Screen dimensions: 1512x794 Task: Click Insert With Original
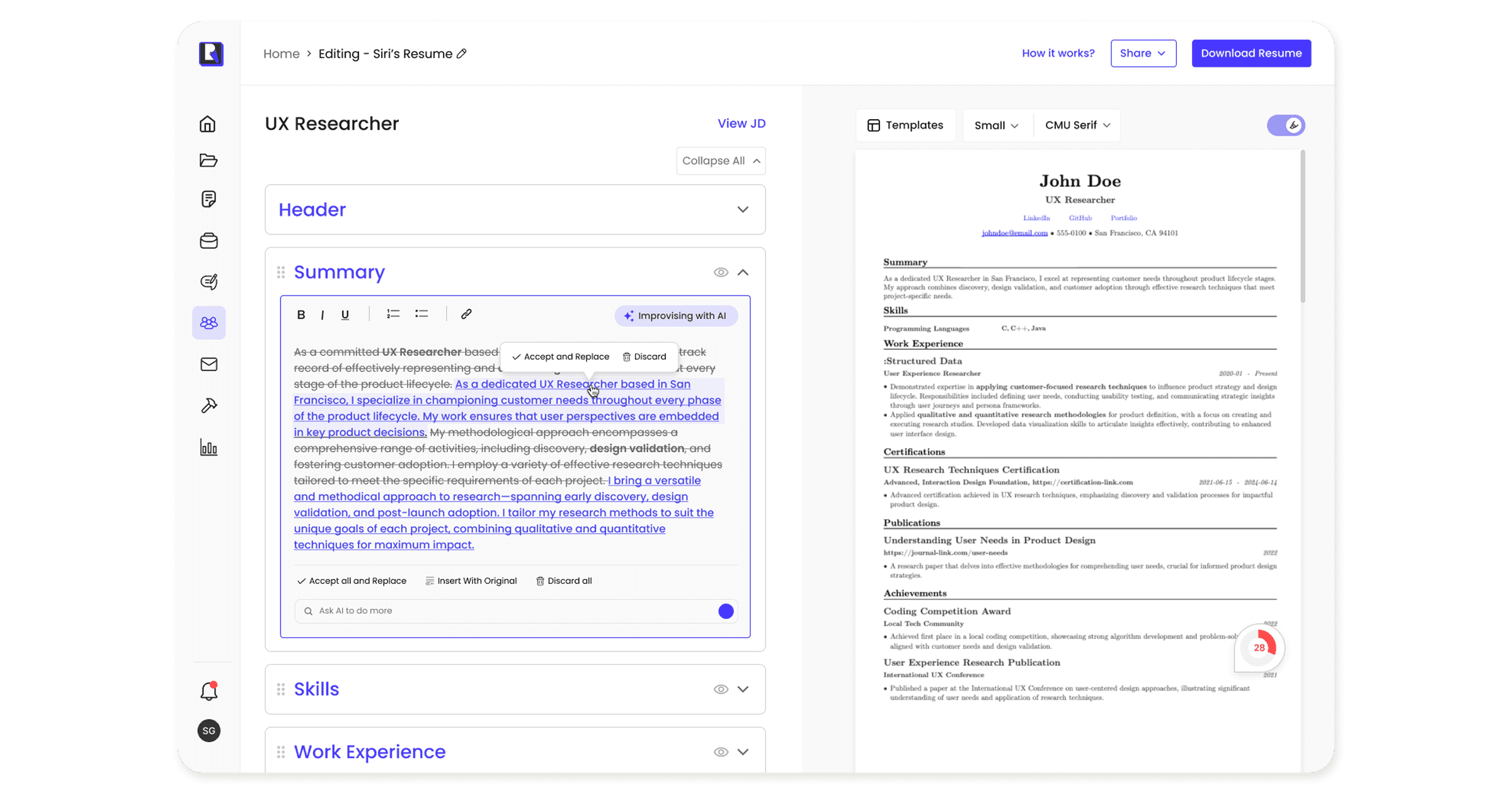point(471,581)
